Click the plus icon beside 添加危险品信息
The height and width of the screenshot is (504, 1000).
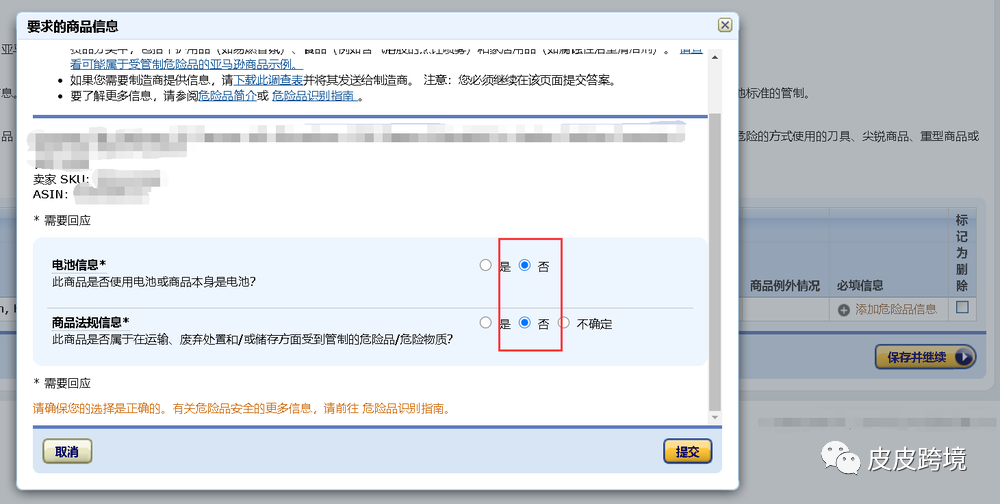tap(844, 310)
